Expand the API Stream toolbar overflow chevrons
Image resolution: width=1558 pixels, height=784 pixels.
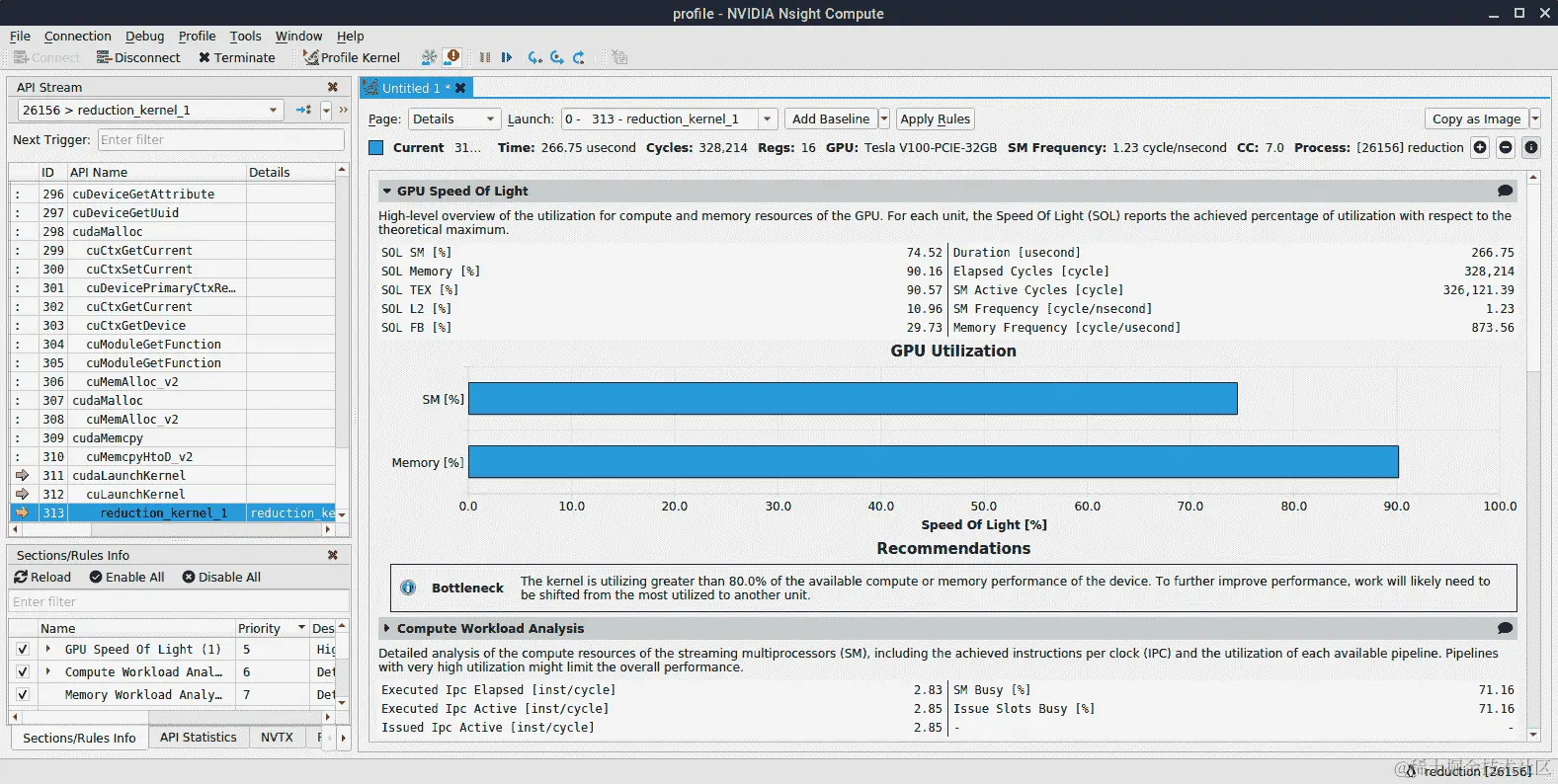[x=344, y=110]
